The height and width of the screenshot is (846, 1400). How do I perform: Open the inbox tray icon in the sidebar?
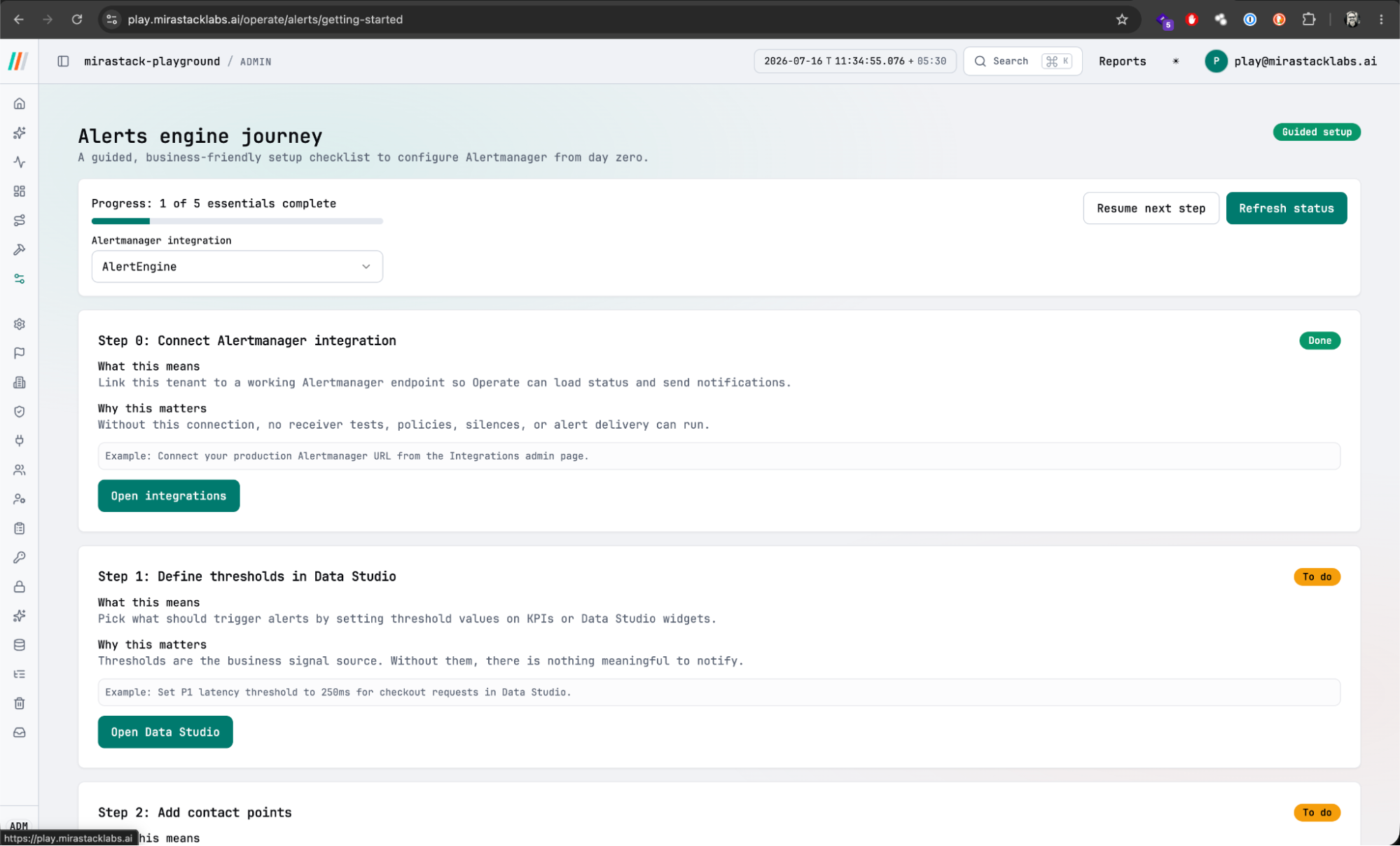pyautogui.click(x=20, y=733)
